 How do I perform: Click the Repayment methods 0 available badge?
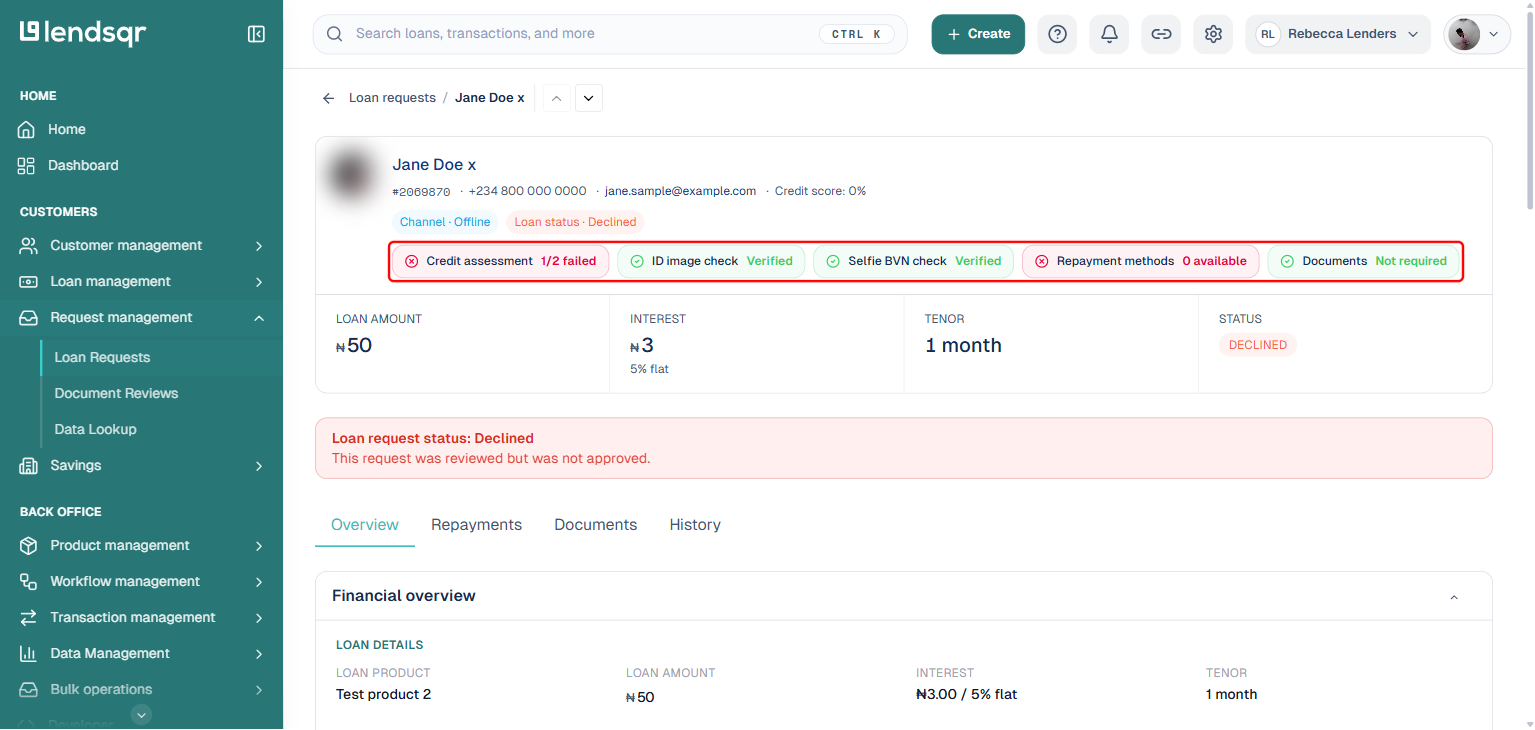(x=1141, y=261)
